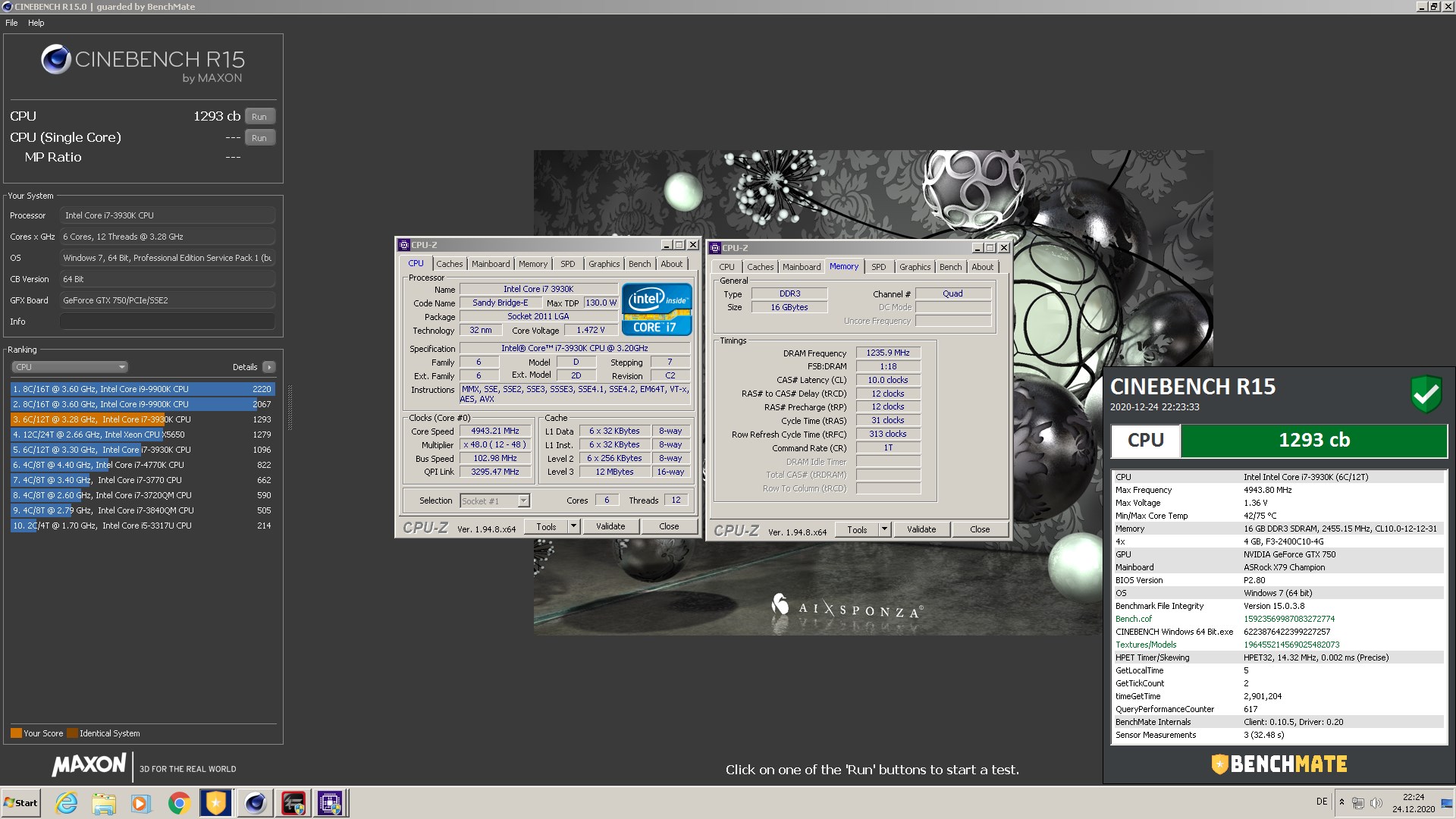Open Mainboard tab in left CPU-Z window
Image resolution: width=1456 pixels, height=819 pixels.
tap(491, 264)
